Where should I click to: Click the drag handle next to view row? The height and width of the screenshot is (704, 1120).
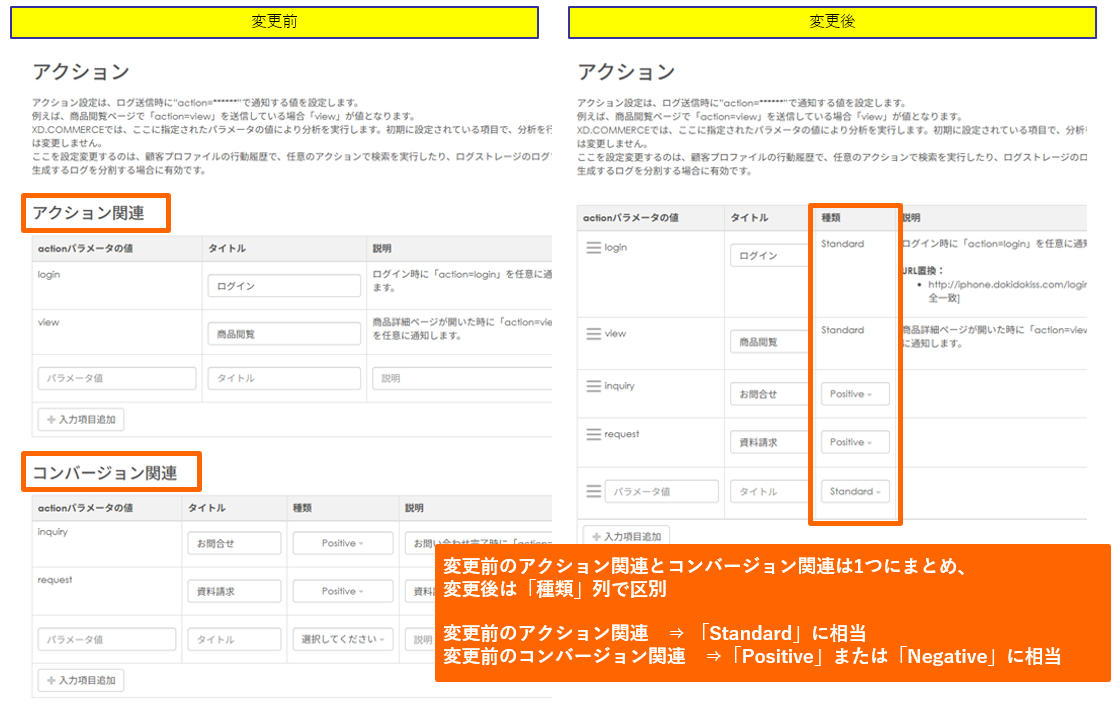593,334
